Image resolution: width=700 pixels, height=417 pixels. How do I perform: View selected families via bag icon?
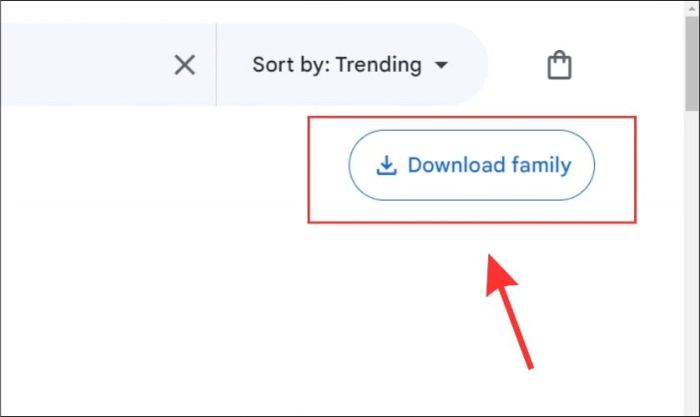click(559, 65)
